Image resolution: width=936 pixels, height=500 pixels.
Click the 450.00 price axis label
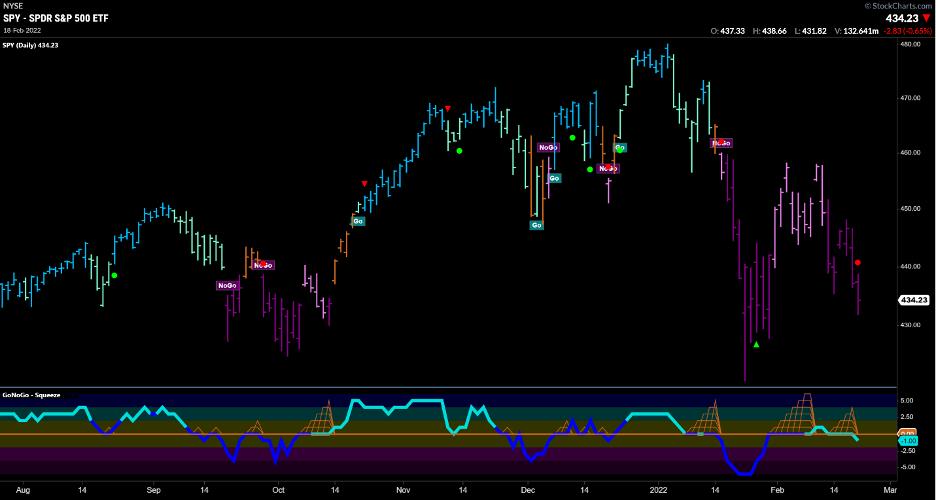click(x=909, y=209)
